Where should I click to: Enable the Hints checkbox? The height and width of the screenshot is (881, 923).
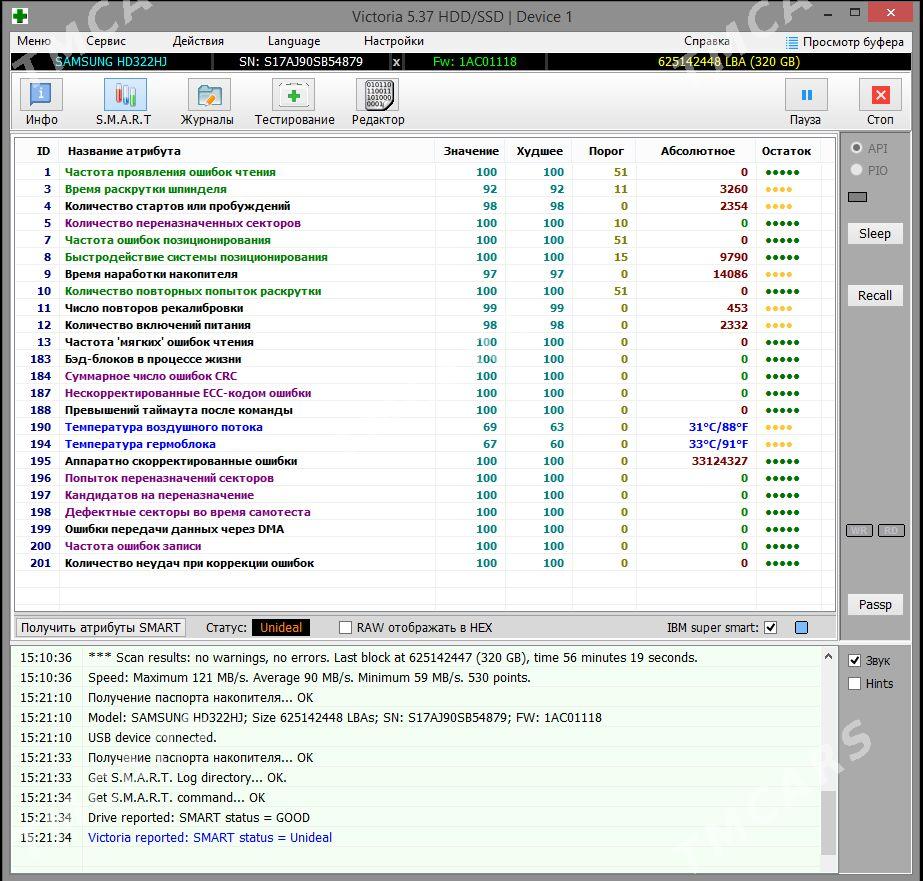click(x=855, y=684)
